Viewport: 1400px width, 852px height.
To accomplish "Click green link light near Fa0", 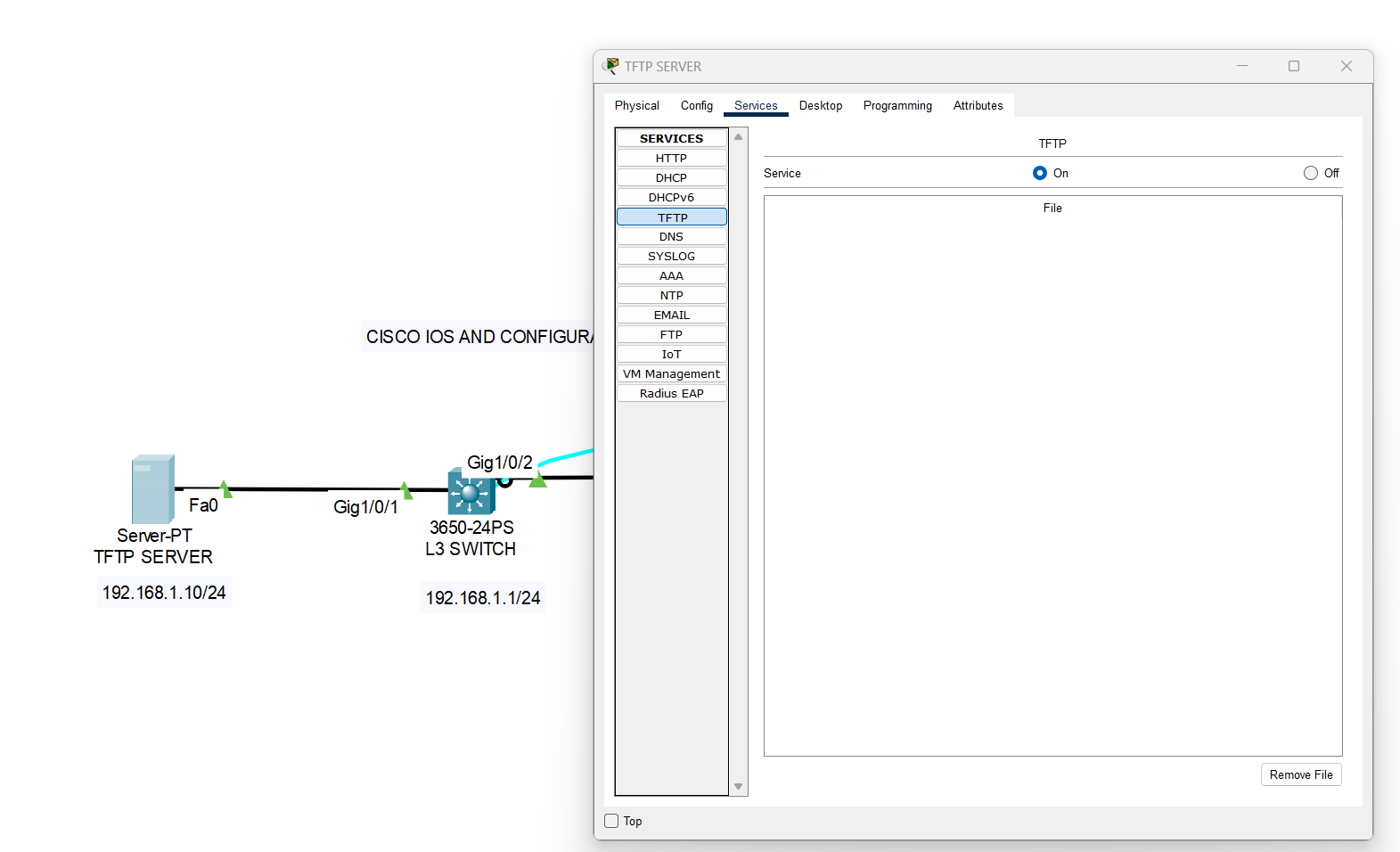I will (225, 489).
